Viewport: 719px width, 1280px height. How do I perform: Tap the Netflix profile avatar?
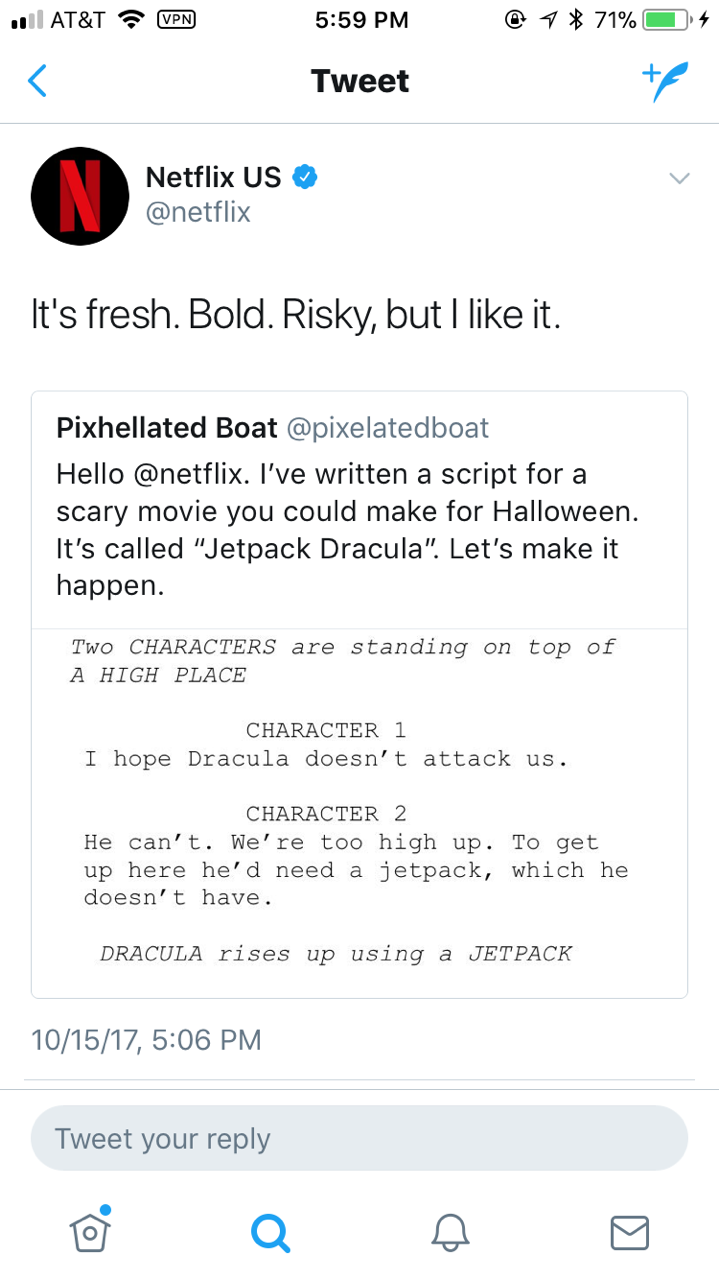pyautogui.click(x=80, y=197)
